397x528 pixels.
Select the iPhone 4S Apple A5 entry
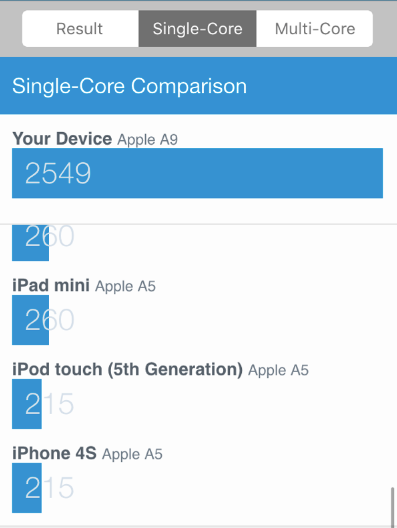[88, 453]
